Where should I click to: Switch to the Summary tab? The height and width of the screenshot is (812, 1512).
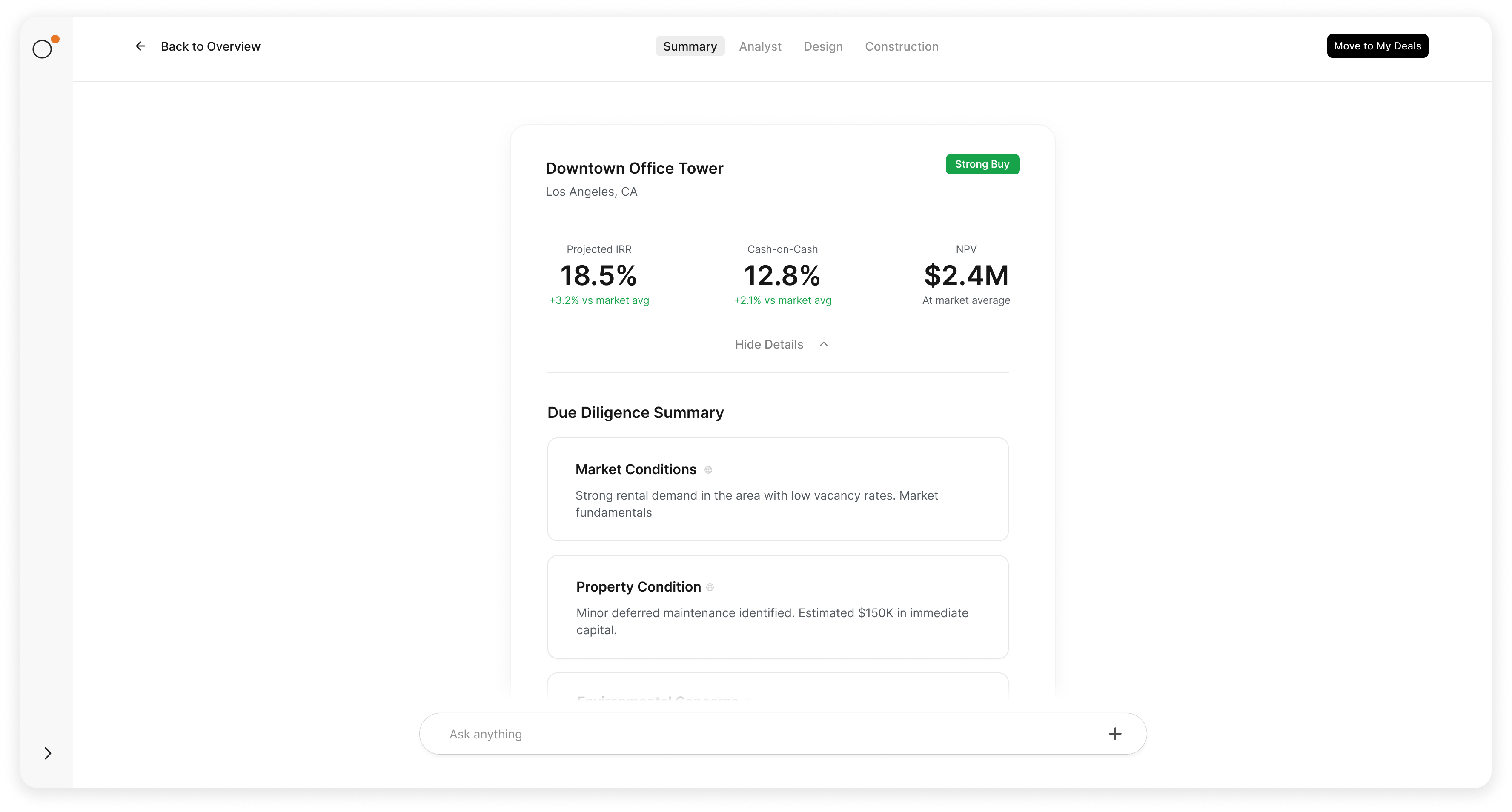click(x=690, y=46)
